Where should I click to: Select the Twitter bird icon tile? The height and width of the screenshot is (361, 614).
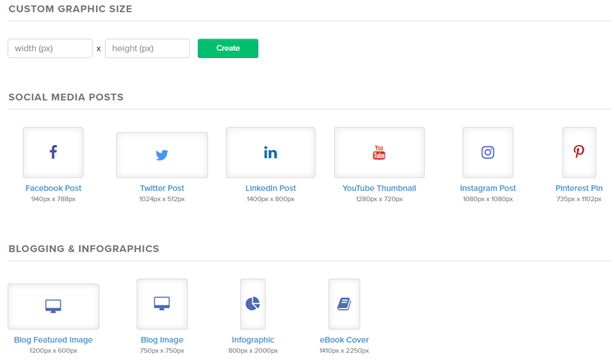pos(162,155)
